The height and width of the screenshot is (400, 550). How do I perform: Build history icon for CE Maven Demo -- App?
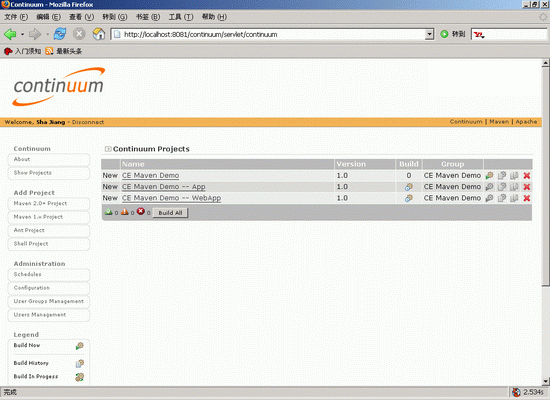502,187
